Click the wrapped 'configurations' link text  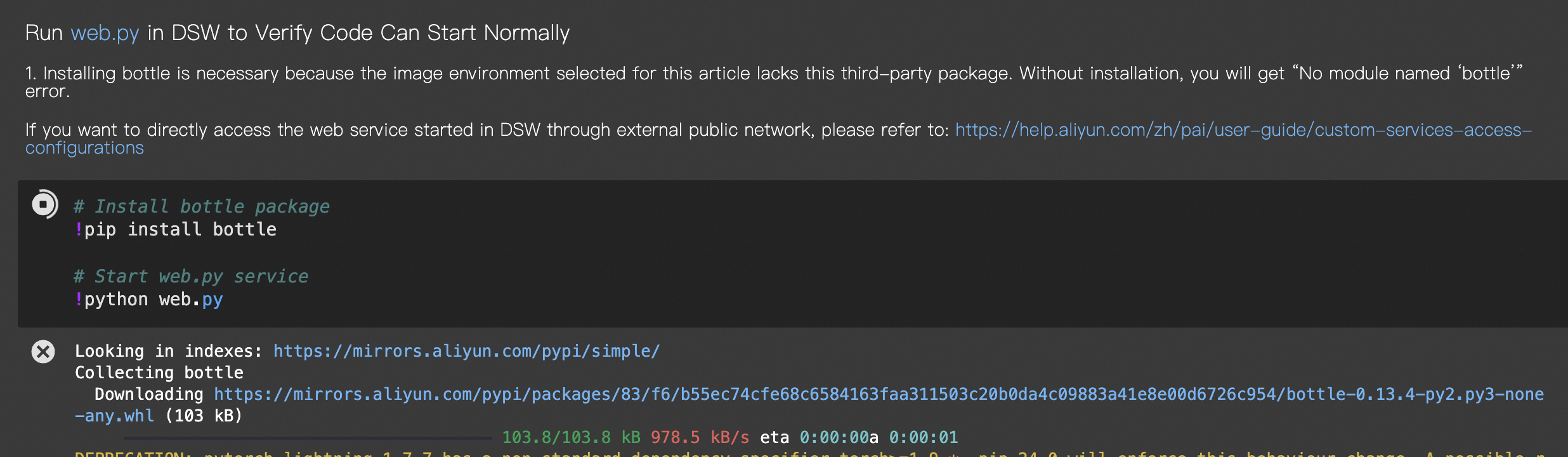click(x=84, y=148)
